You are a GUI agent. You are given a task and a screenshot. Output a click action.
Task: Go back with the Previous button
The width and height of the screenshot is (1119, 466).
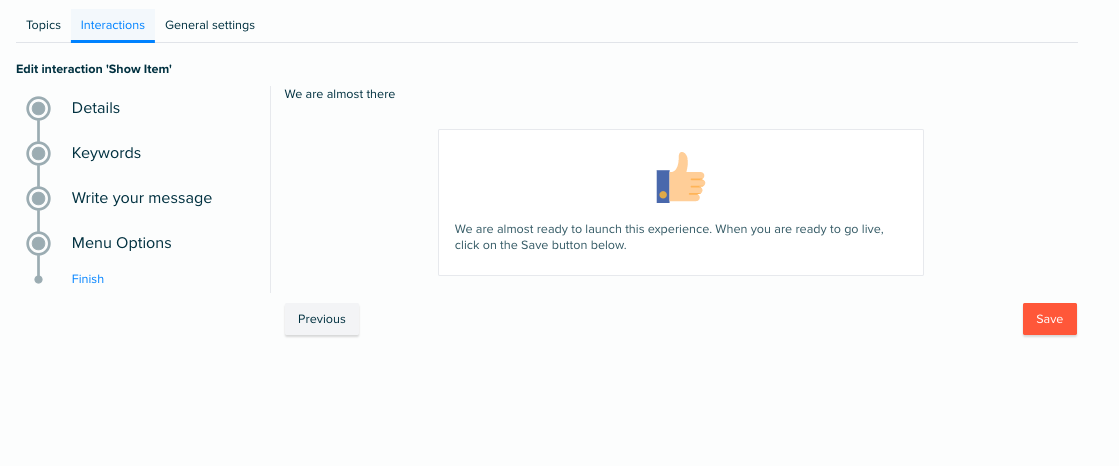click(x=322, y=319)
